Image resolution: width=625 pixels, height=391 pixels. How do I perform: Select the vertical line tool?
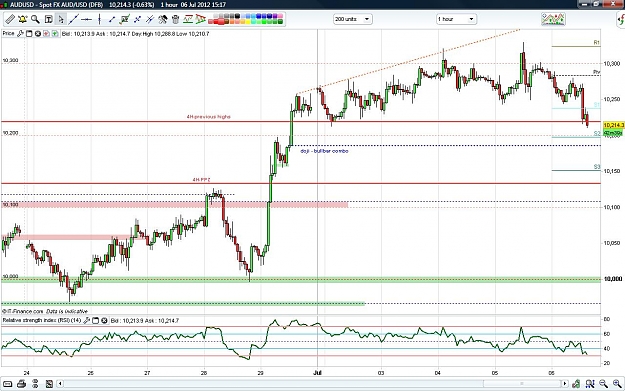[99, 19]
